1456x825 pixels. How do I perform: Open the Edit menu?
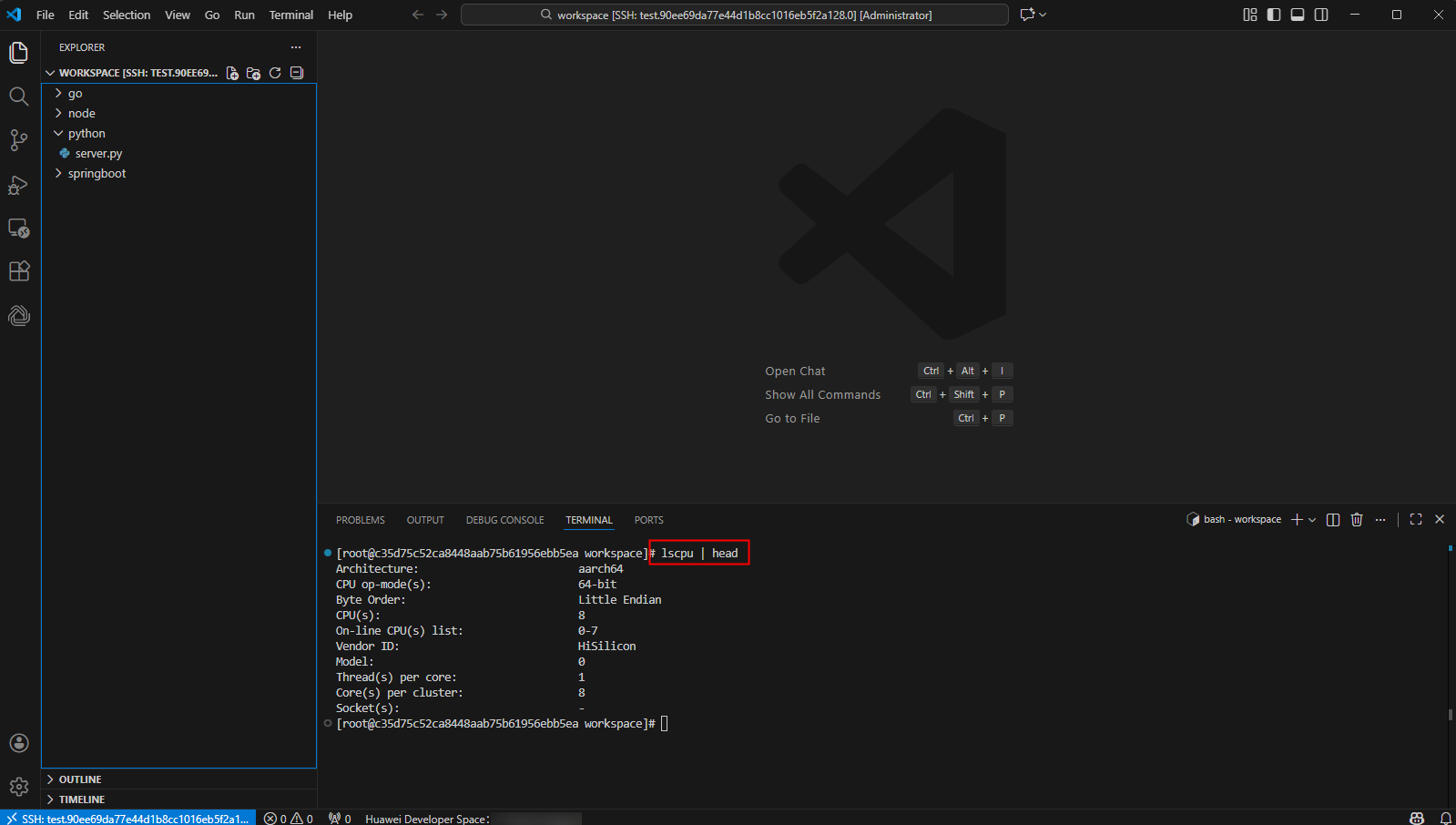click(x=78, y=15)
